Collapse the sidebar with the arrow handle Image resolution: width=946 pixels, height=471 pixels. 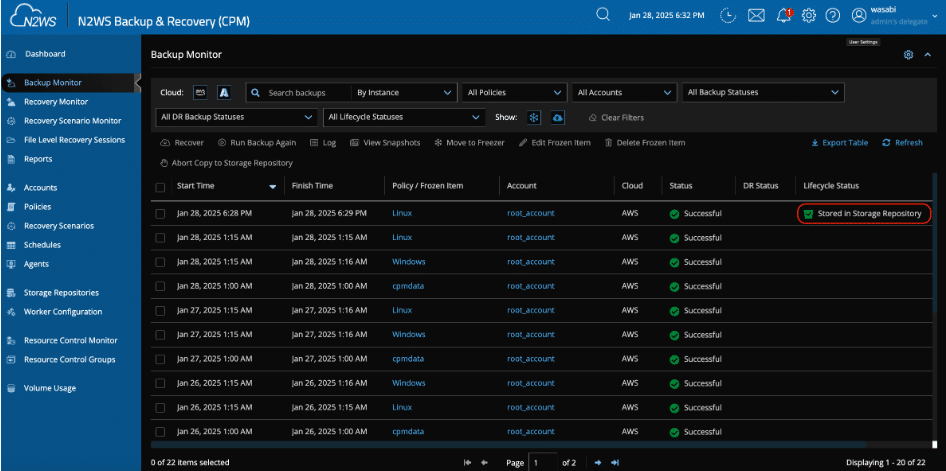(x=138, y=83)
